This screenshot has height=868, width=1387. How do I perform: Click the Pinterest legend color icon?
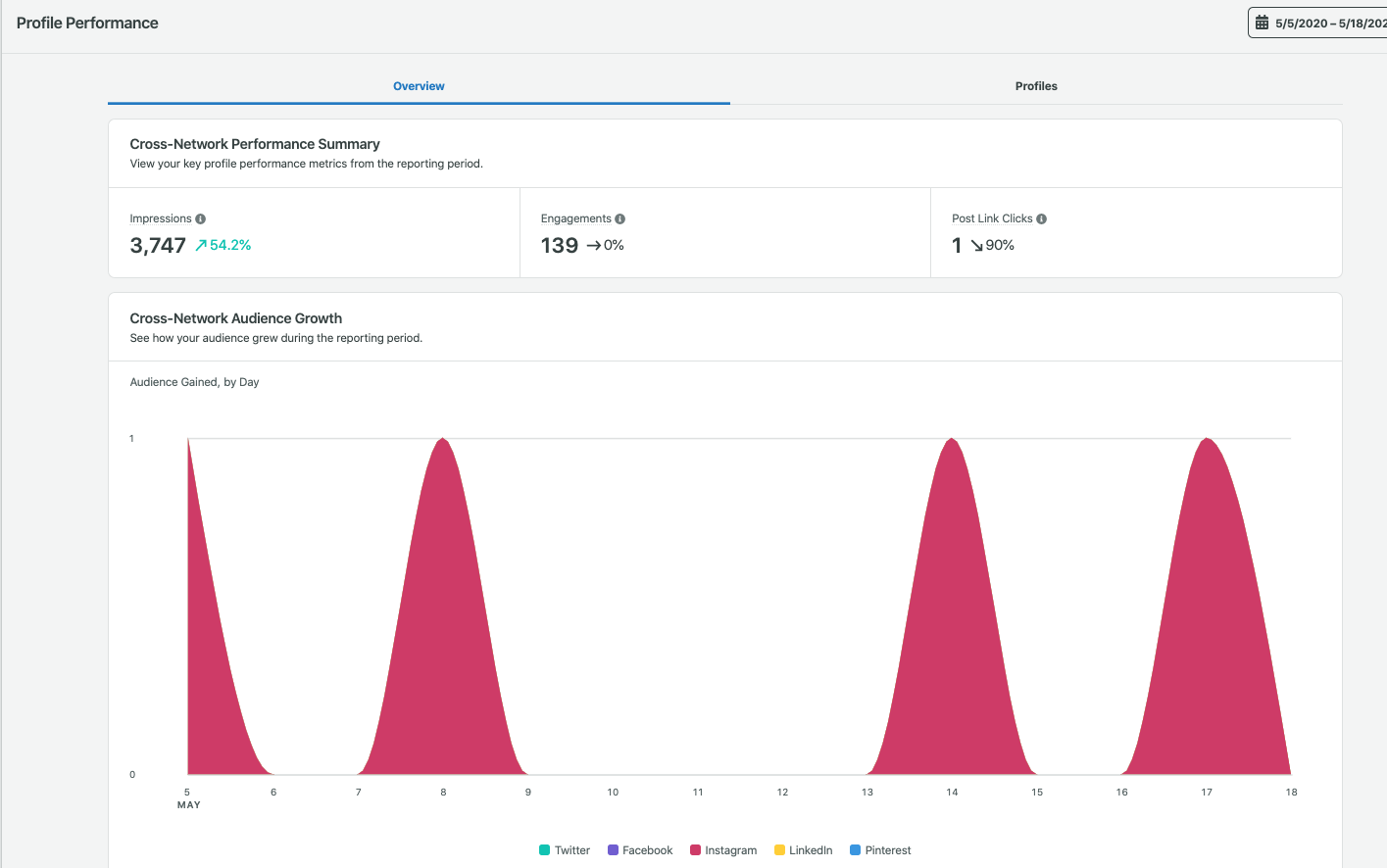pyautogui.click(x=855, y=849)
